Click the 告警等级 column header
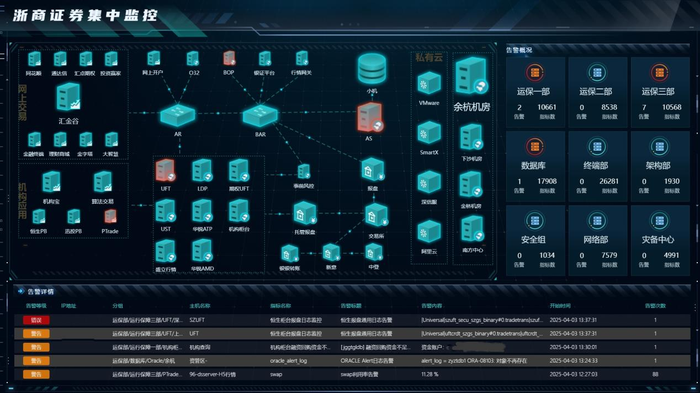This screenshot has height=393, width=700. [x=36, y=306]
